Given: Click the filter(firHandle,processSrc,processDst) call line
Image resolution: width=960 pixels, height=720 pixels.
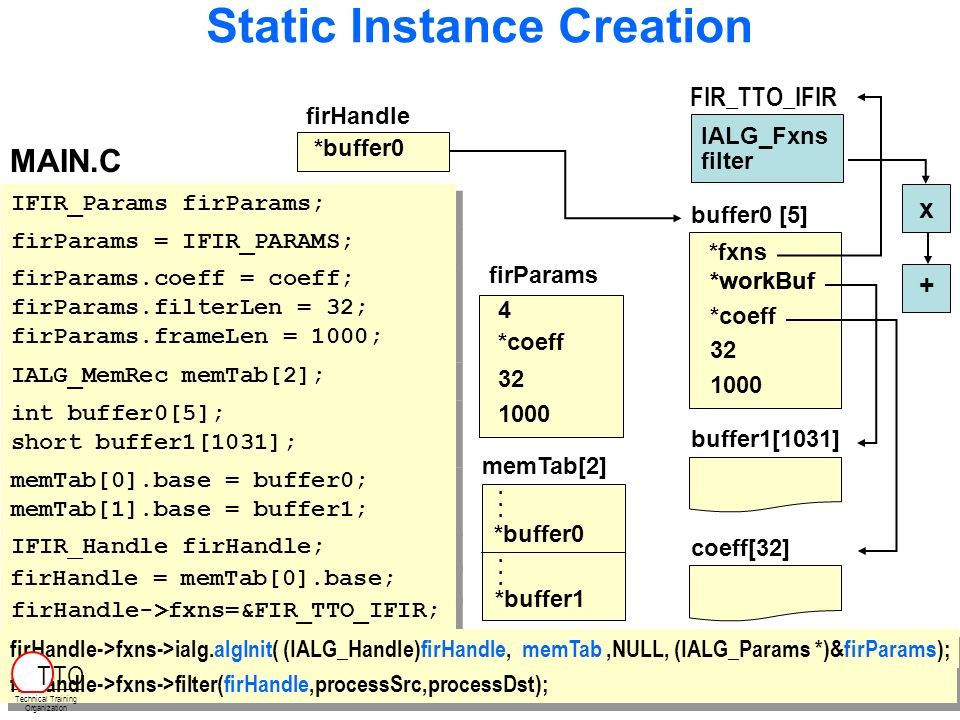Looking at the screenshot, I should tap(279, 684).
